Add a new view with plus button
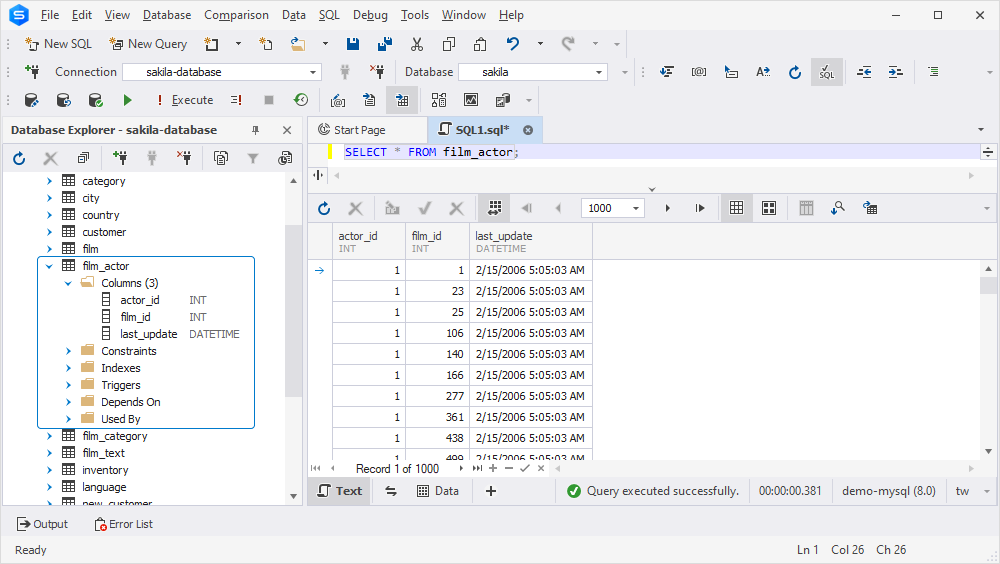1000x564 pixels. coord(490,491)
